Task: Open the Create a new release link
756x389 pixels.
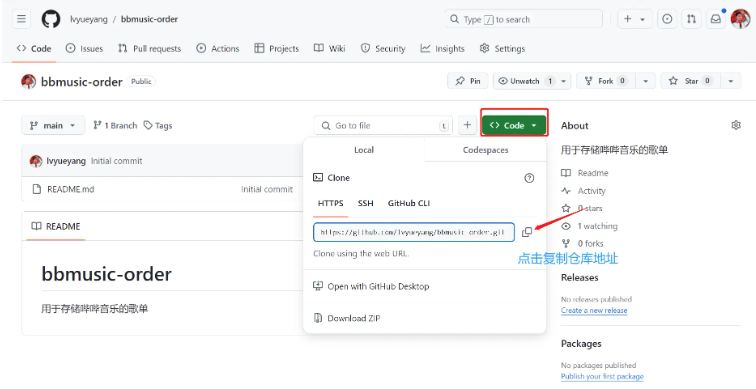Action: (594, 310)
